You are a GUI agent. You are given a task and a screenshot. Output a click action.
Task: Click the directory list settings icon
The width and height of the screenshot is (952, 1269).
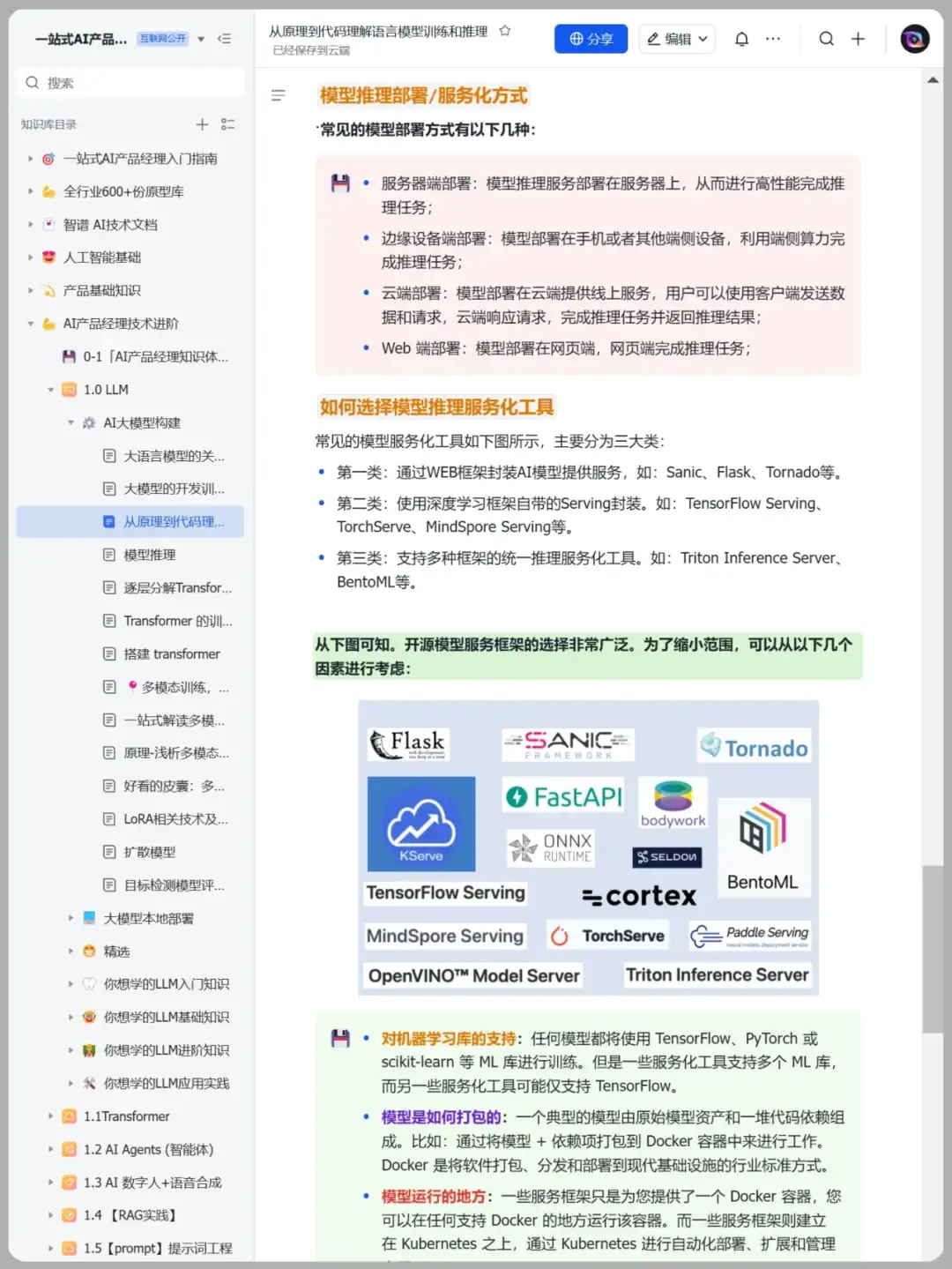pyautogui.click(x=227, y=124)
